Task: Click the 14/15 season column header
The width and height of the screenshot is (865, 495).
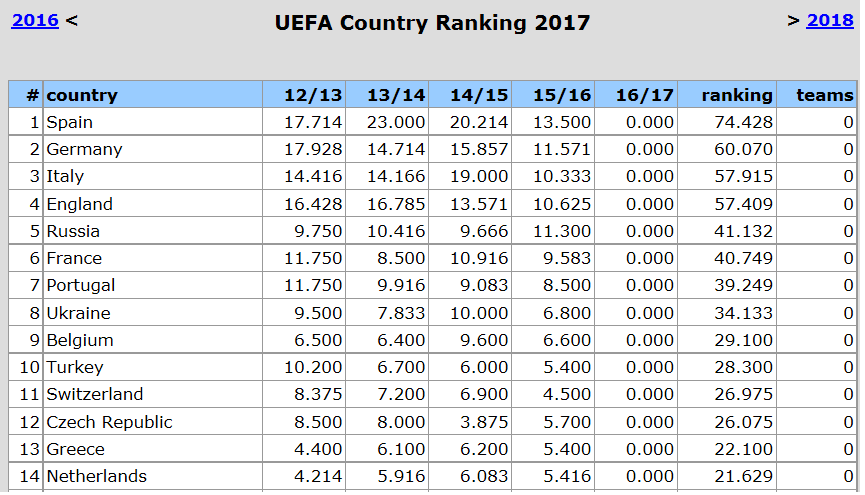Action: click(479, 95)
